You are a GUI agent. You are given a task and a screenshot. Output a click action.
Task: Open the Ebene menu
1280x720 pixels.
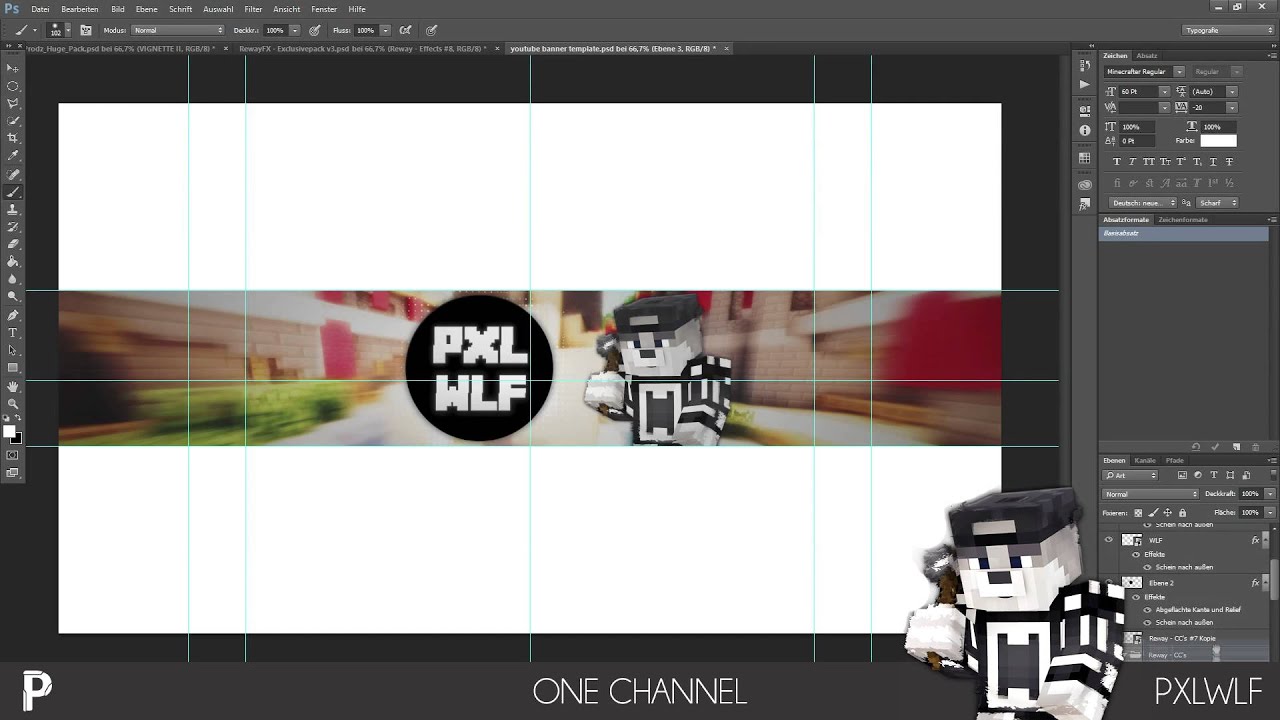147,9
